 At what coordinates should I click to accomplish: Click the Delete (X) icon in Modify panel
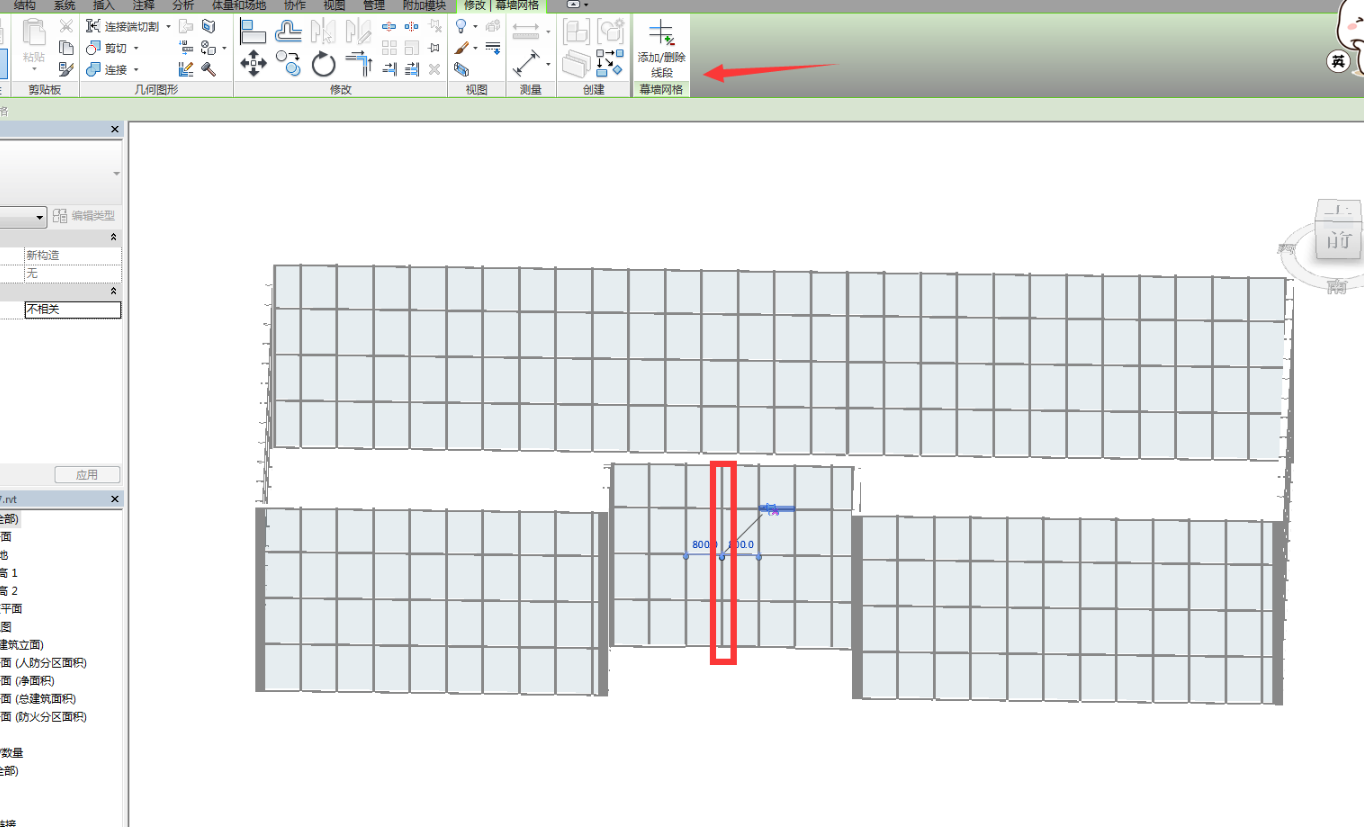pos(434,69)
